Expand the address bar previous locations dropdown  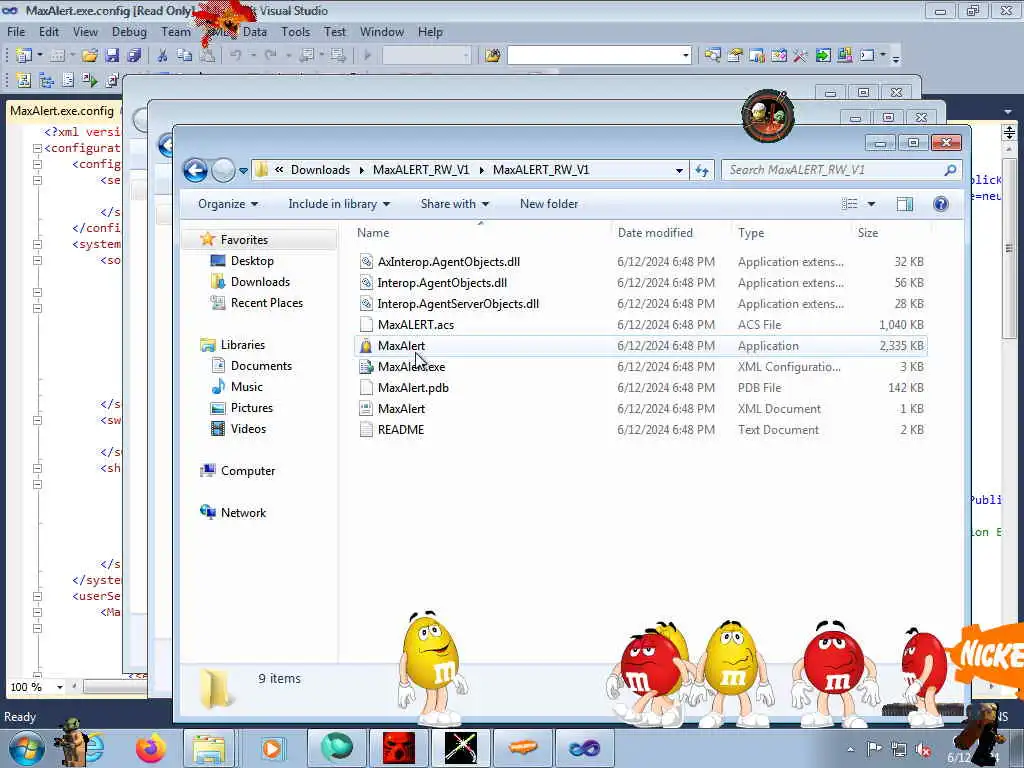679,170
